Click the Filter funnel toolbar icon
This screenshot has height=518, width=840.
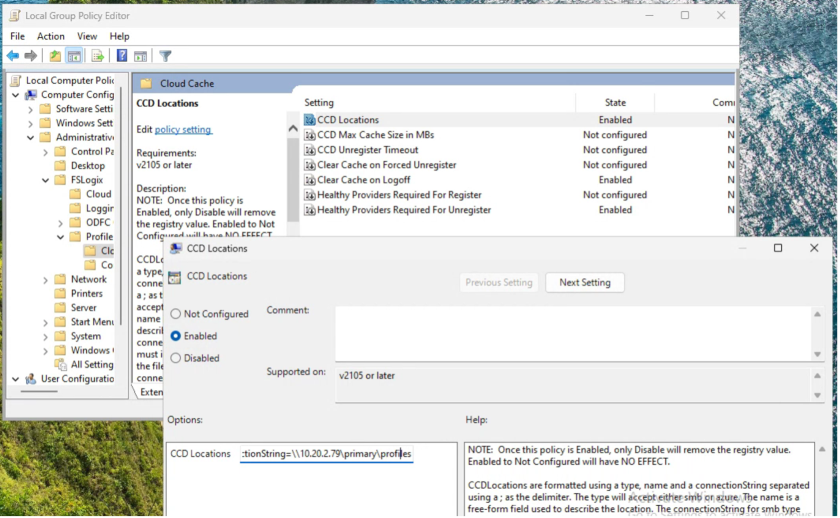coord(166,56)
